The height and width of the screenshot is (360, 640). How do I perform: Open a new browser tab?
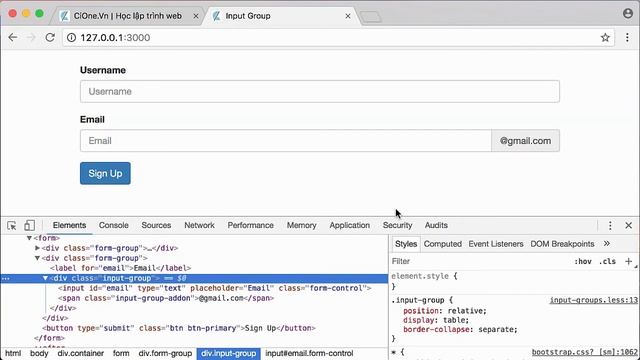[x=371, y=17]
